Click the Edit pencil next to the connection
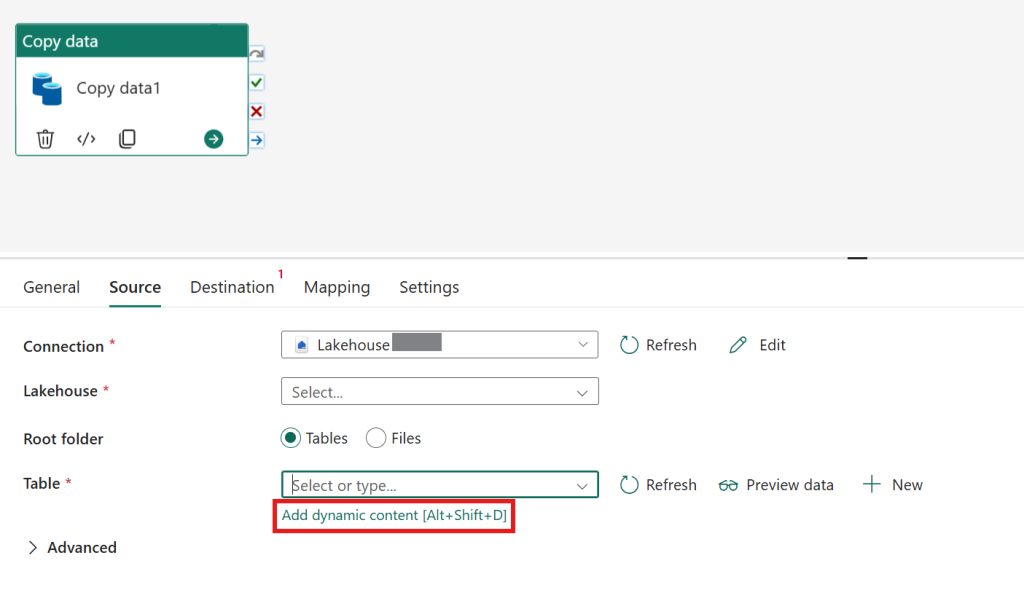The width and height of the screenshot is (1024, 590). coord(757,344)
